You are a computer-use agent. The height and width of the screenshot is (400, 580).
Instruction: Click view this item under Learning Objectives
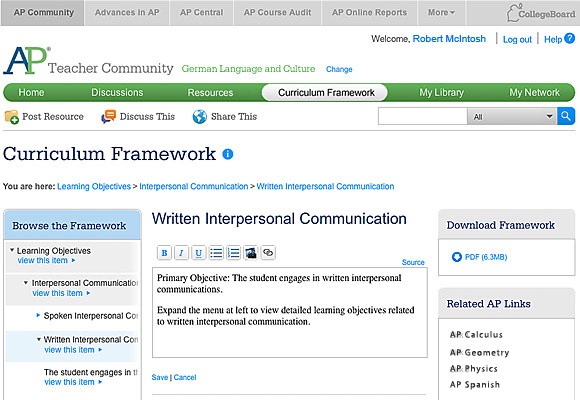click(x=46, y=260)
